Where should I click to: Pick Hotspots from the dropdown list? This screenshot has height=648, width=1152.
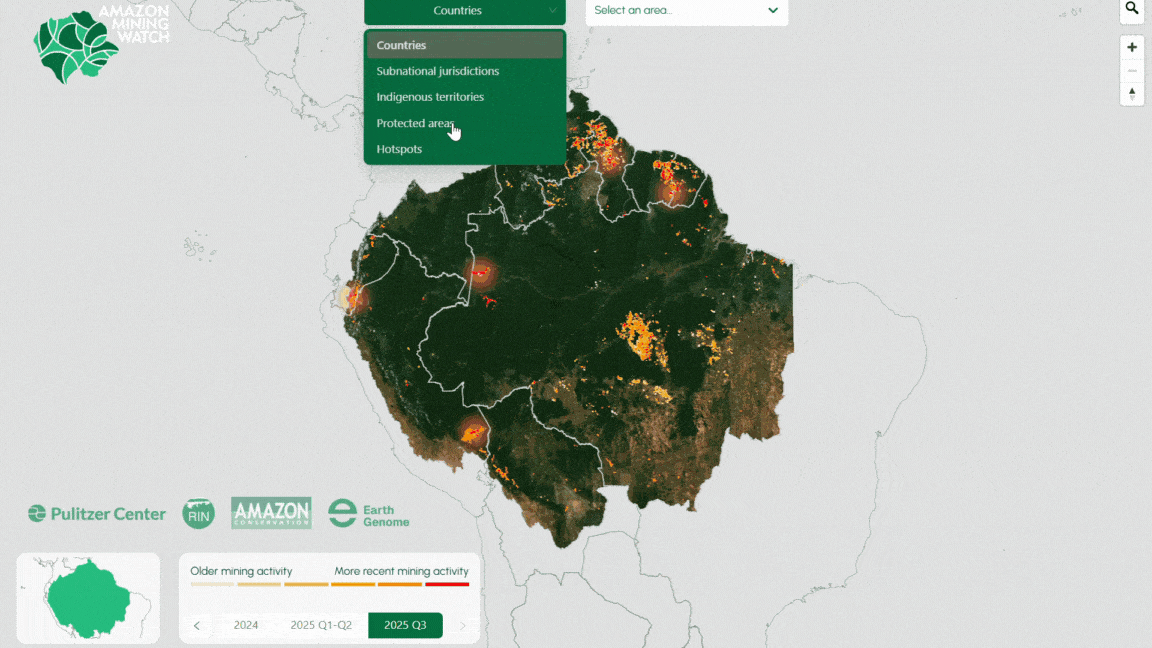click(399, 149)
